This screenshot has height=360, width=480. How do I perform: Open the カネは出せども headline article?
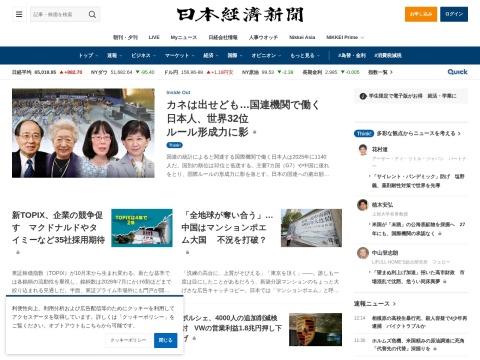[x=243, y=118]
